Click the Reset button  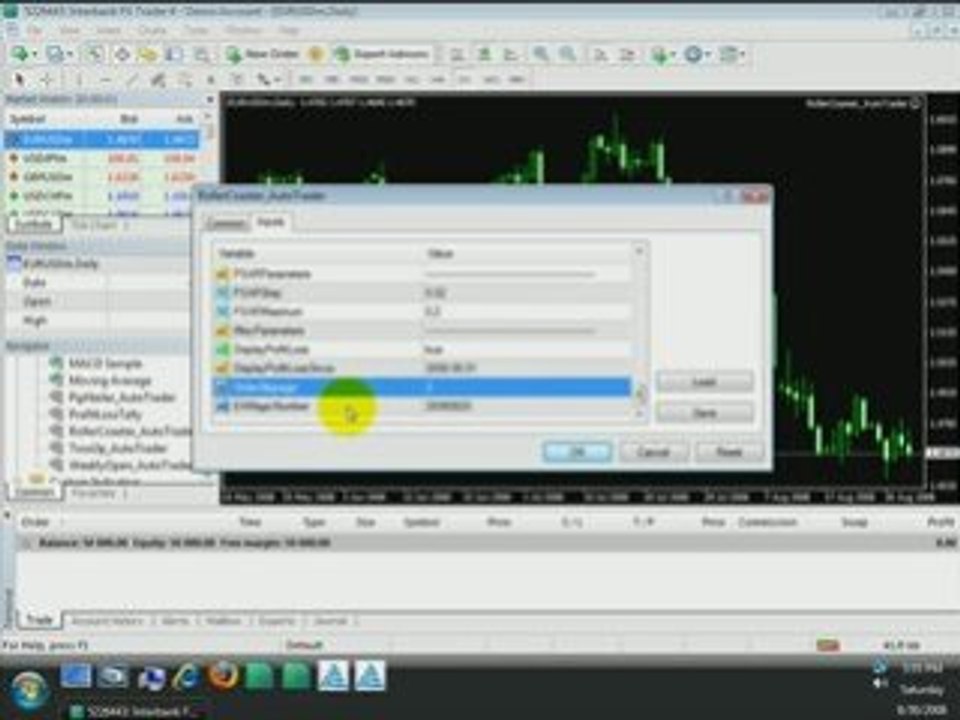[x=729, y=452]
